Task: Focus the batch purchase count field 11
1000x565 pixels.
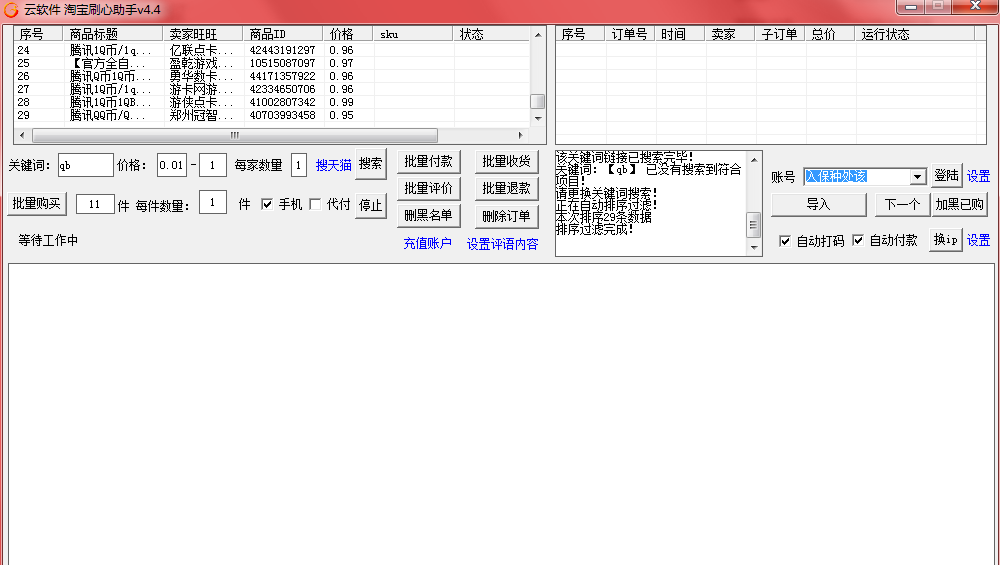Action: [95, 204]
